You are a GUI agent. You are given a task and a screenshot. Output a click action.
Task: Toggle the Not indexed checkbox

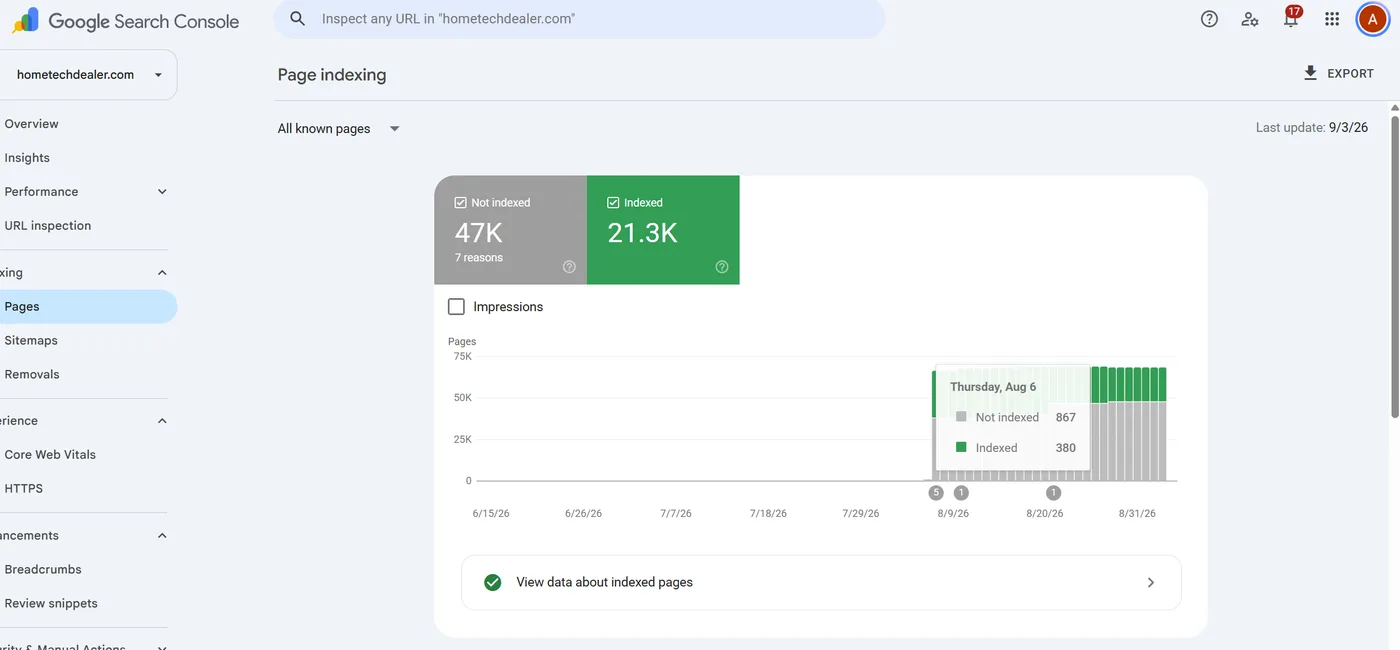click(461, 202)
